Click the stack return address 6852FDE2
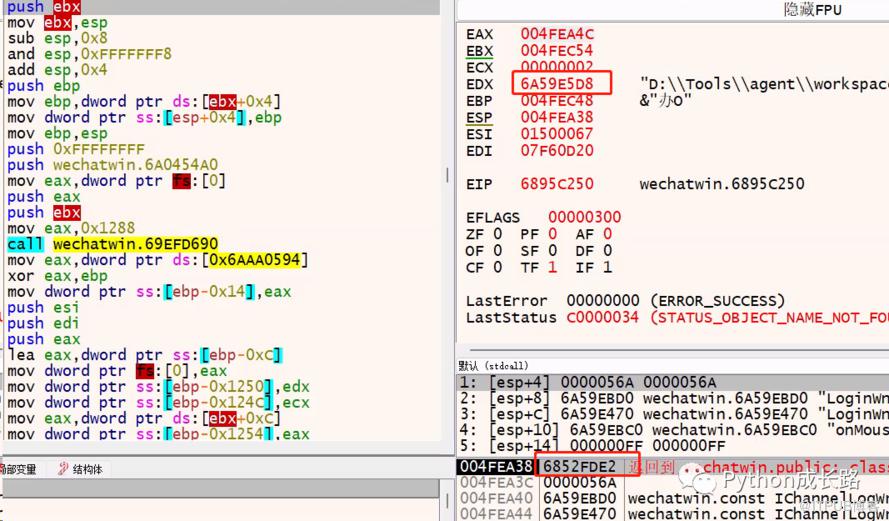889x521 pixels. (x=579, y=467)
